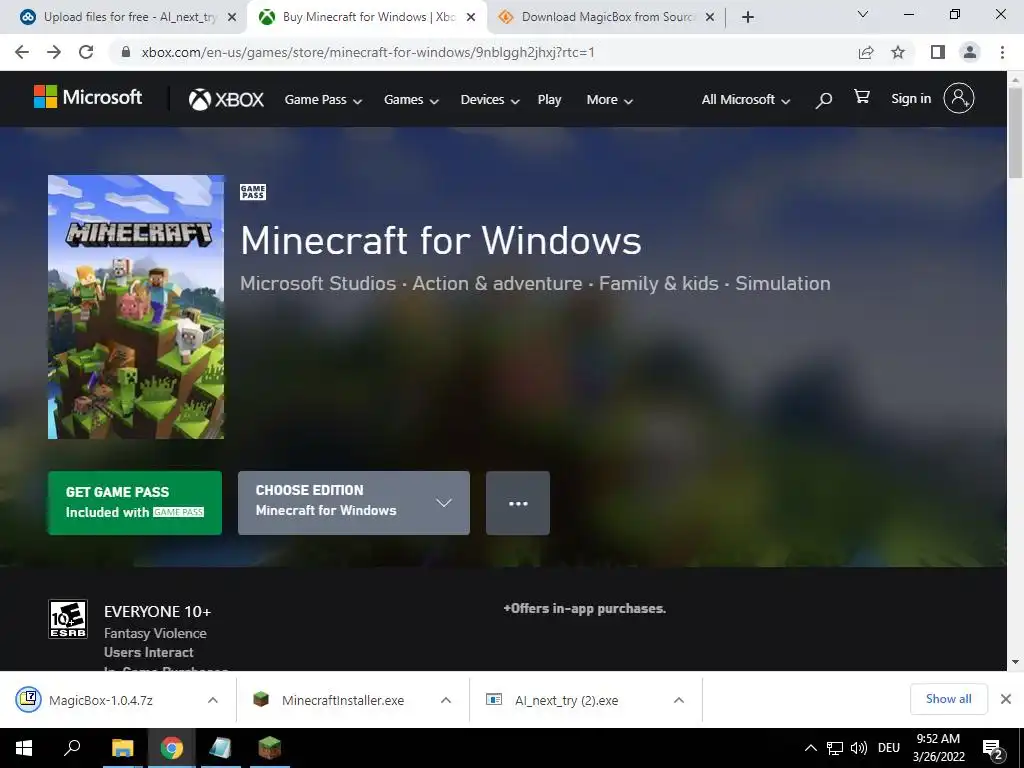Open the MagicBox-1.0.4.7z download

(101, 700)
